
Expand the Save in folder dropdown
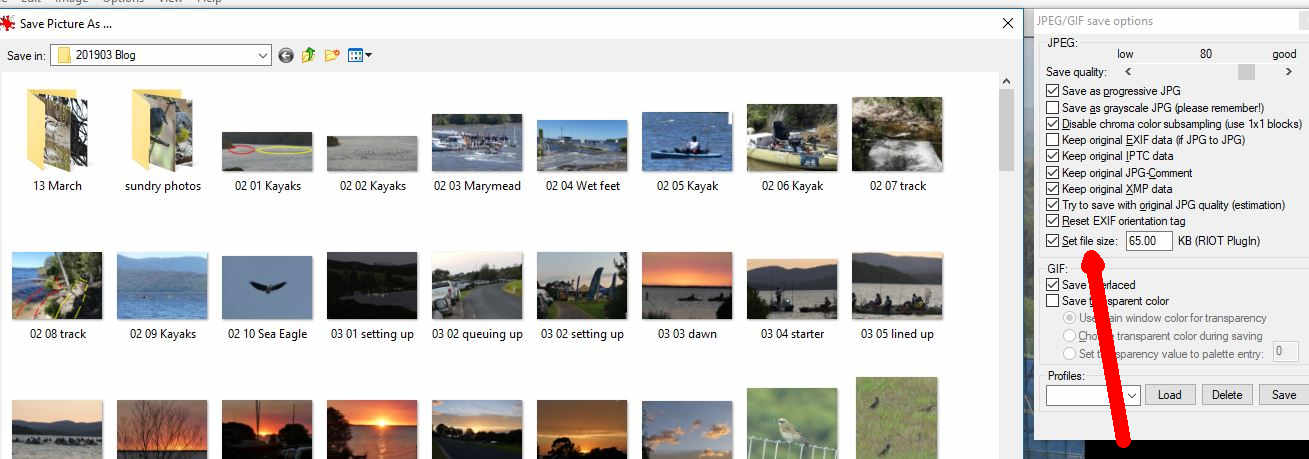(263, 55)
